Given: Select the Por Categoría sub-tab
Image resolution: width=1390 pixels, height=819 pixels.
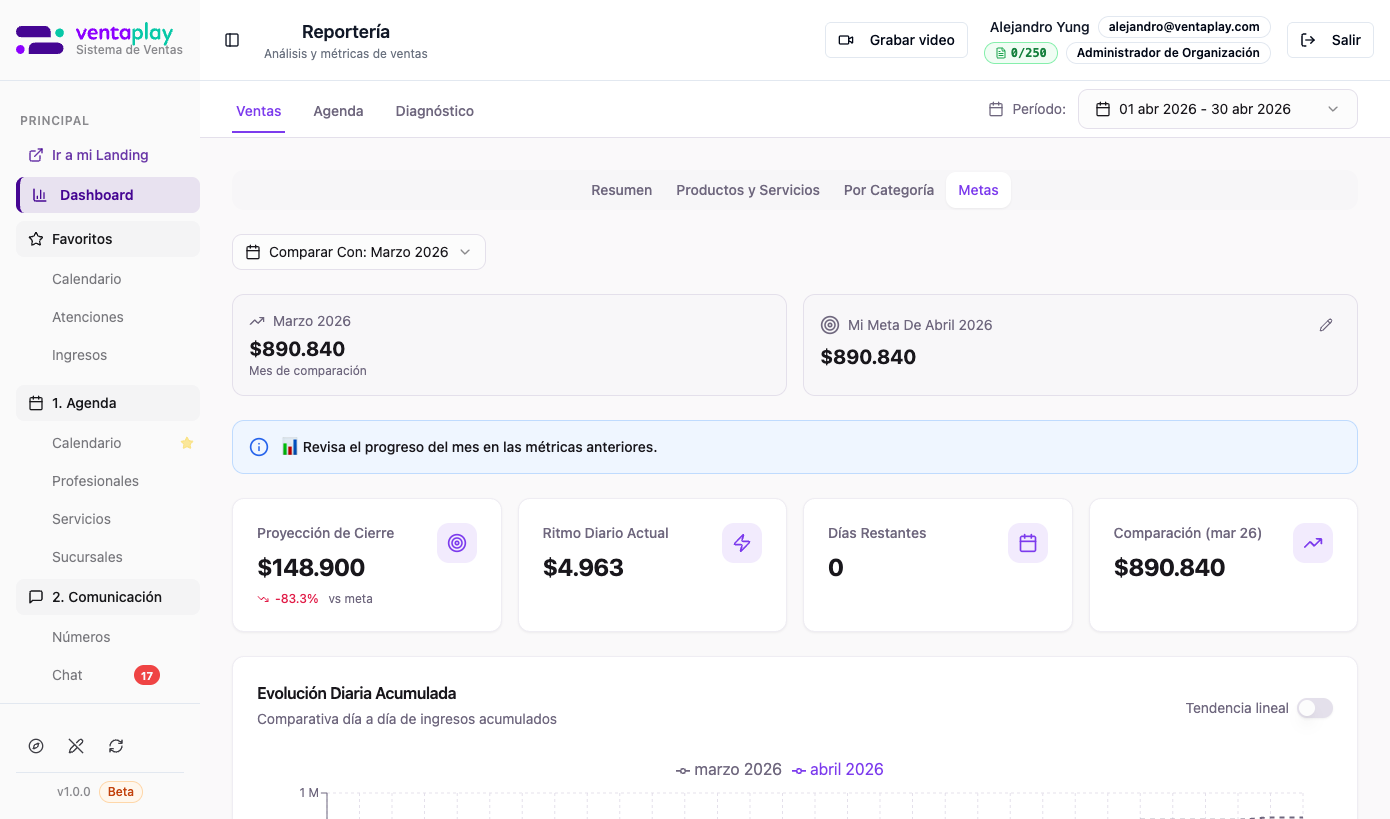Looking at the screenshot, I should 889,190.
